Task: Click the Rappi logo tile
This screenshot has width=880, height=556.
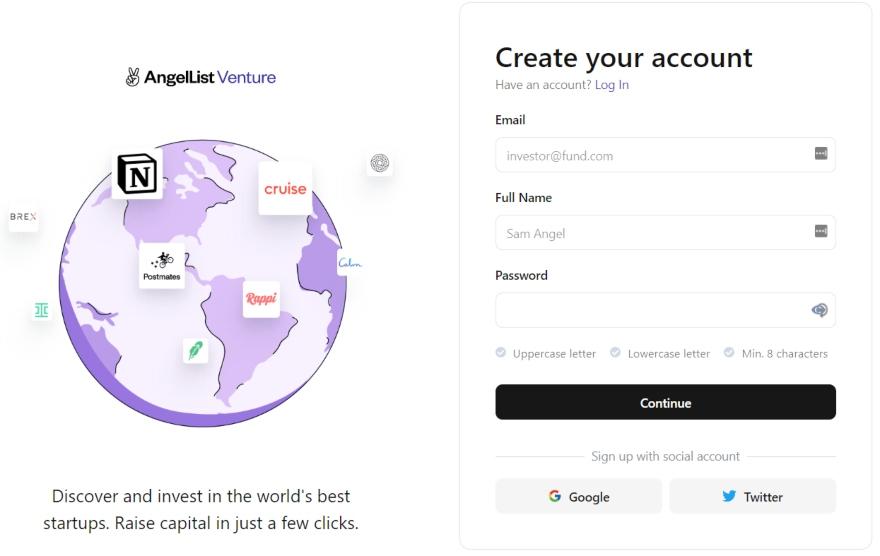Action: pos(261,299)
